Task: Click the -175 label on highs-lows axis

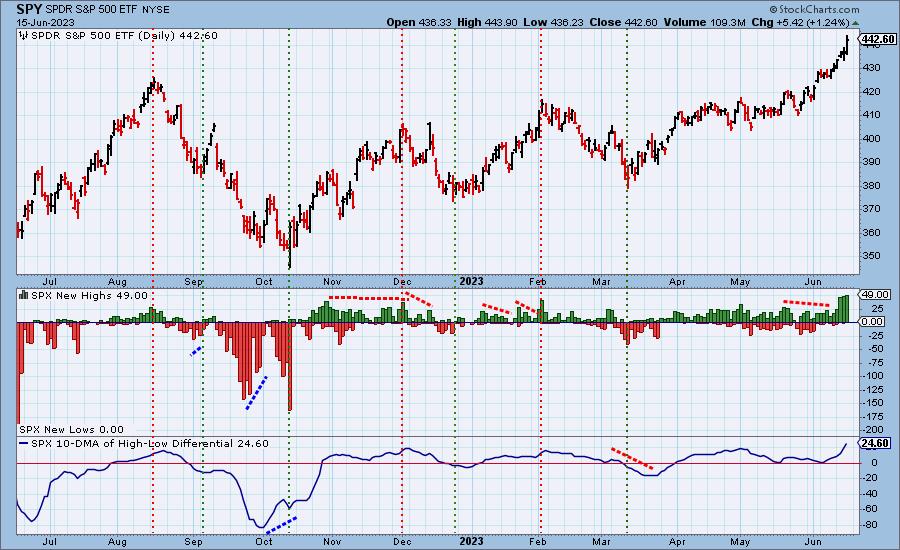Action: tap(875, 417)
